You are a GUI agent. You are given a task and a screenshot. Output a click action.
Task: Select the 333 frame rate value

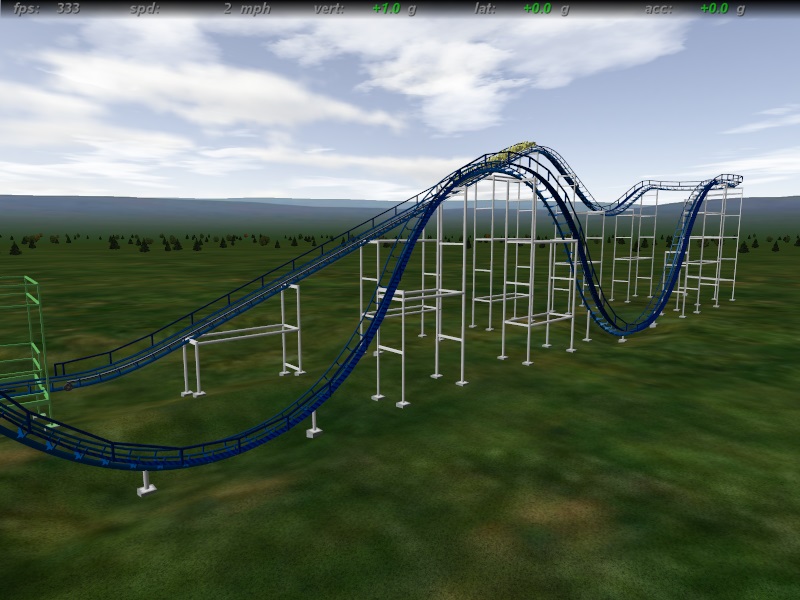click(x=68, y=8)
